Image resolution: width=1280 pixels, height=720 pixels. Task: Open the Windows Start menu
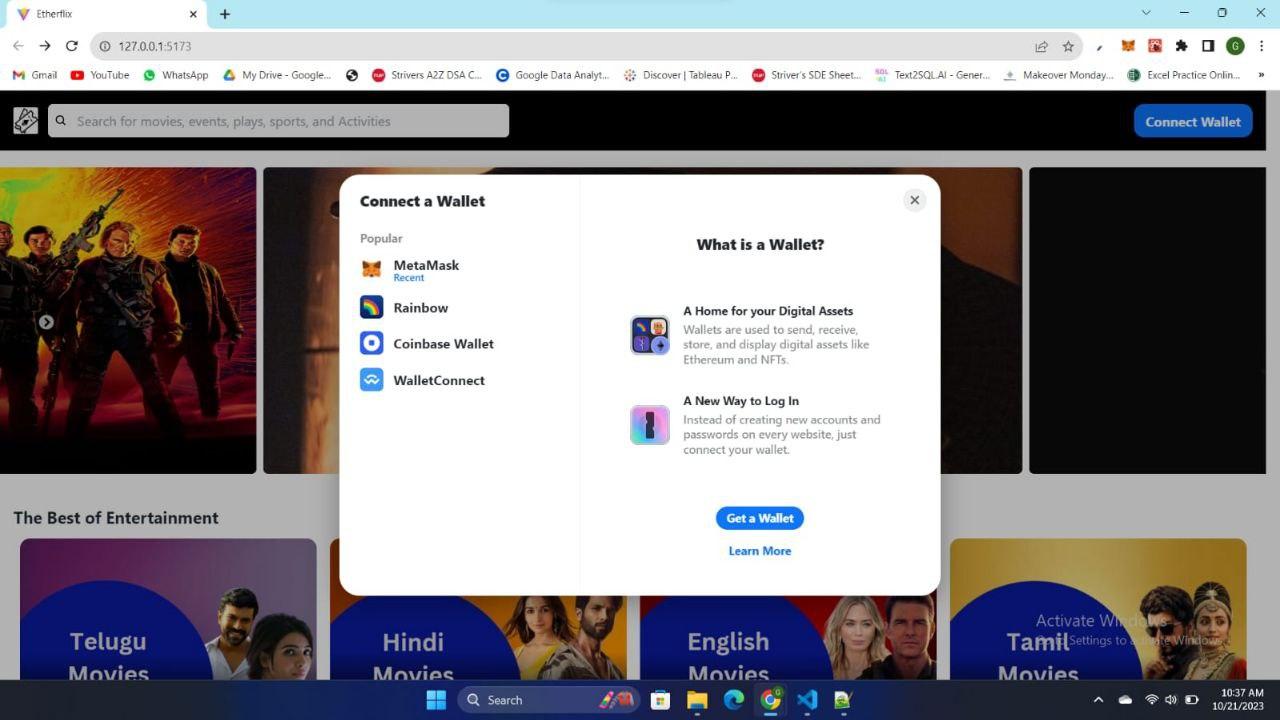tap(436, 700)
